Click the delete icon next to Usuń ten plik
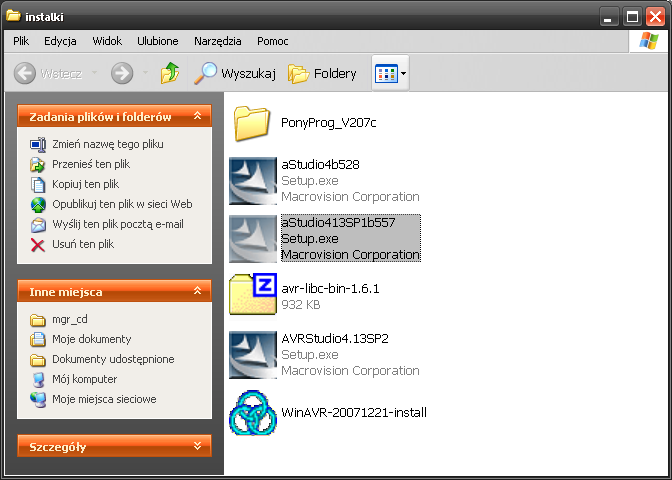The image size is (672, 480). (x=38, y=244)
